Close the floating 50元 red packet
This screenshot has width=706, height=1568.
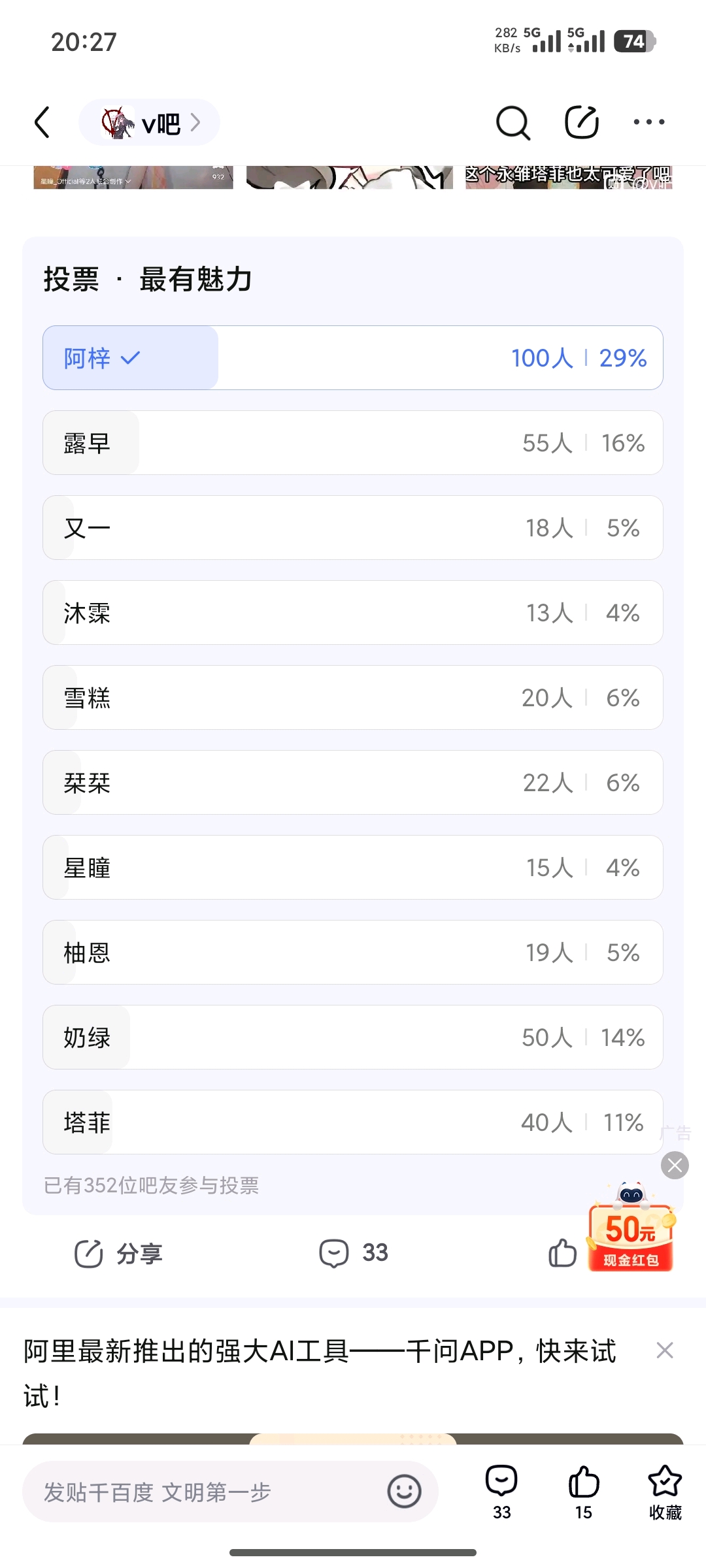click(x=675, y=1166)
